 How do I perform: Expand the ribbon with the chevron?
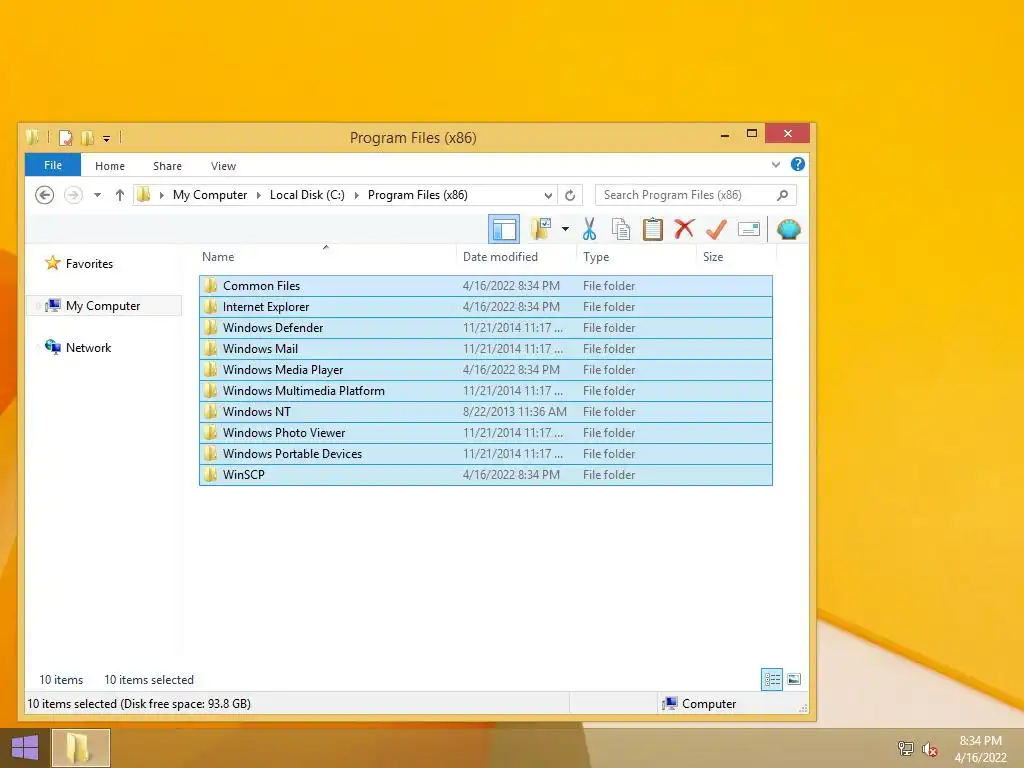[x=776, y=165]
